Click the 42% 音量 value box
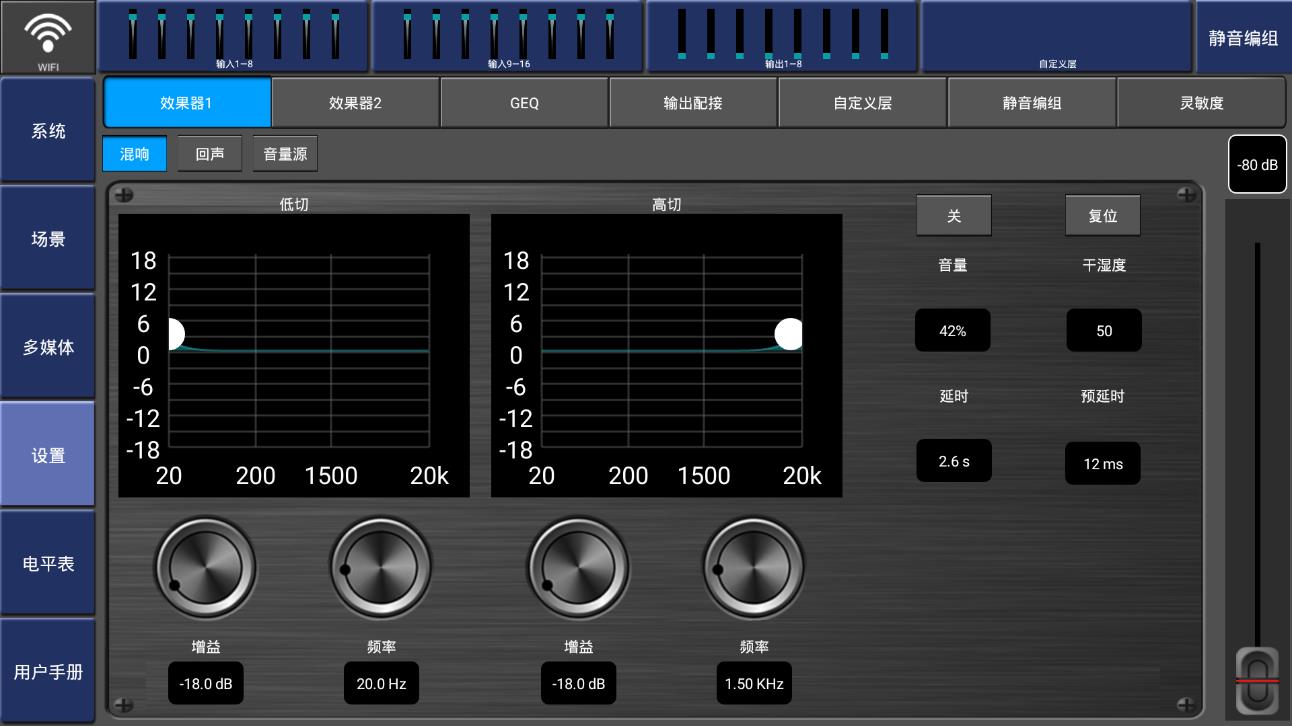 click(953, 331)
